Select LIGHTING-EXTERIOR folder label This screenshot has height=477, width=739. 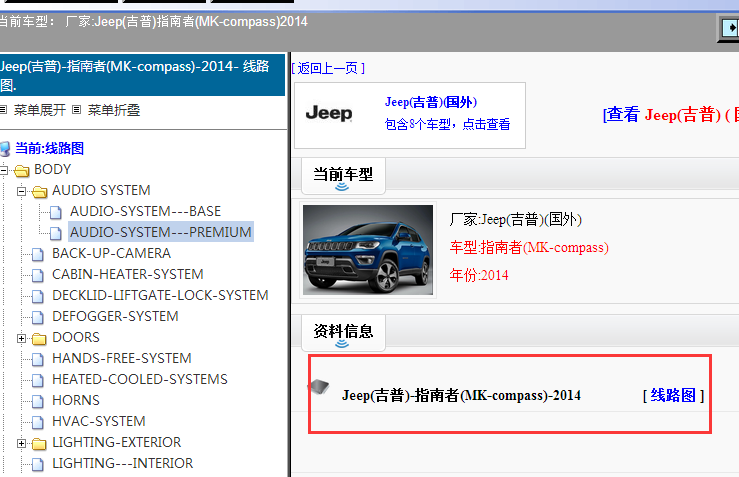point(116,442)
